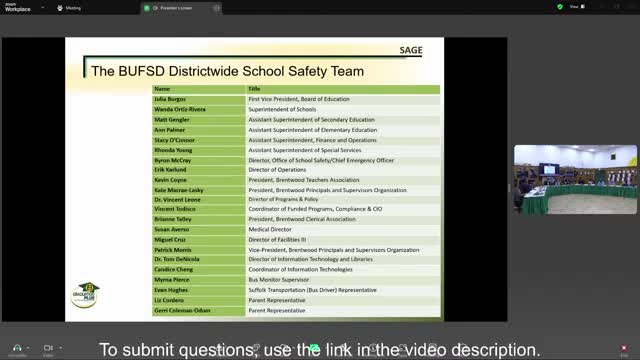Click 'Director of Information Technology and Libraries'
This screenshot has width=640, height=360.
pos(310,259)
